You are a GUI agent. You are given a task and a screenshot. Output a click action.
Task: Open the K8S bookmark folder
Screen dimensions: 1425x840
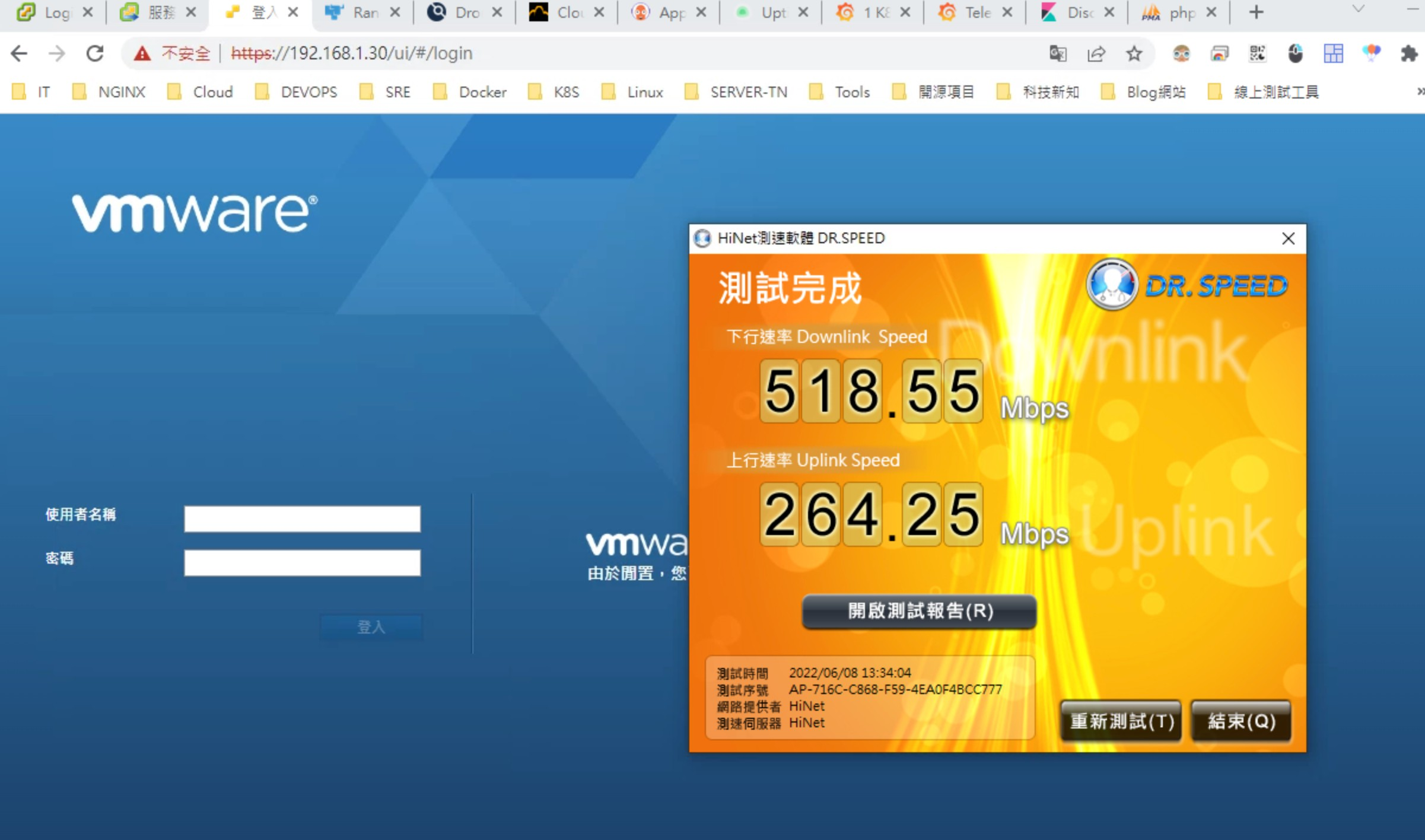pyautogui.click(x=554, y=92)
